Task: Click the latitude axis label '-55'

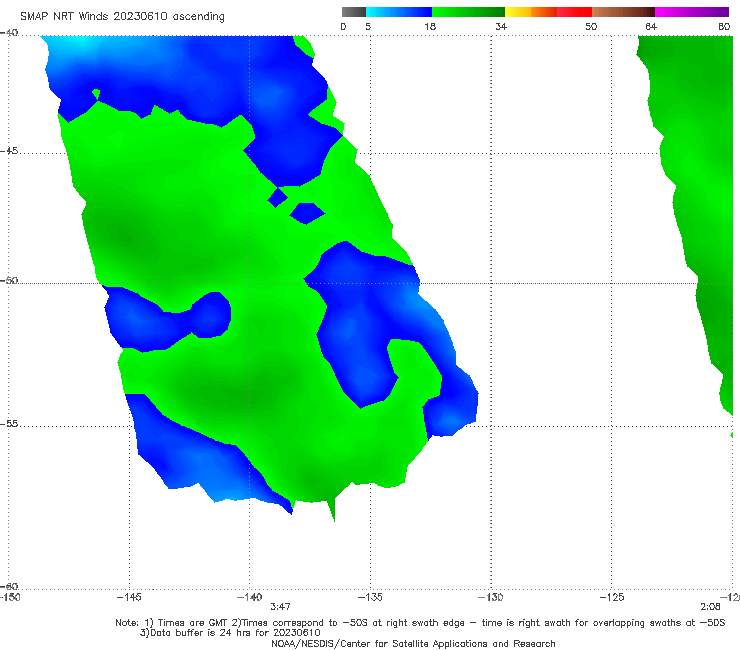Action: [9, 423]
